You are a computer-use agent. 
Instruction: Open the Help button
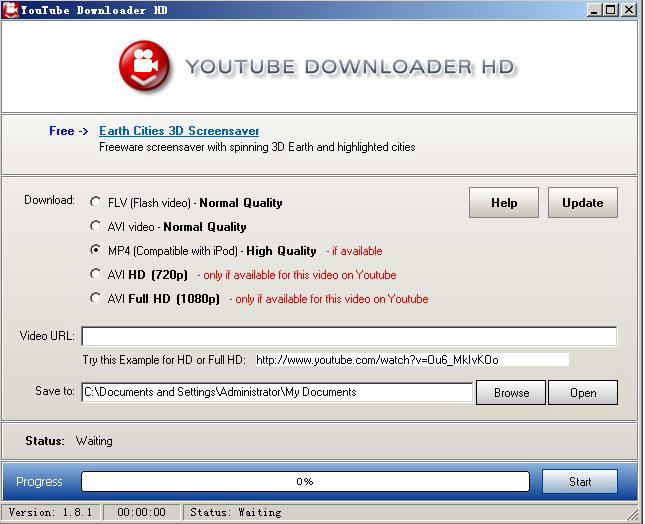504,202
